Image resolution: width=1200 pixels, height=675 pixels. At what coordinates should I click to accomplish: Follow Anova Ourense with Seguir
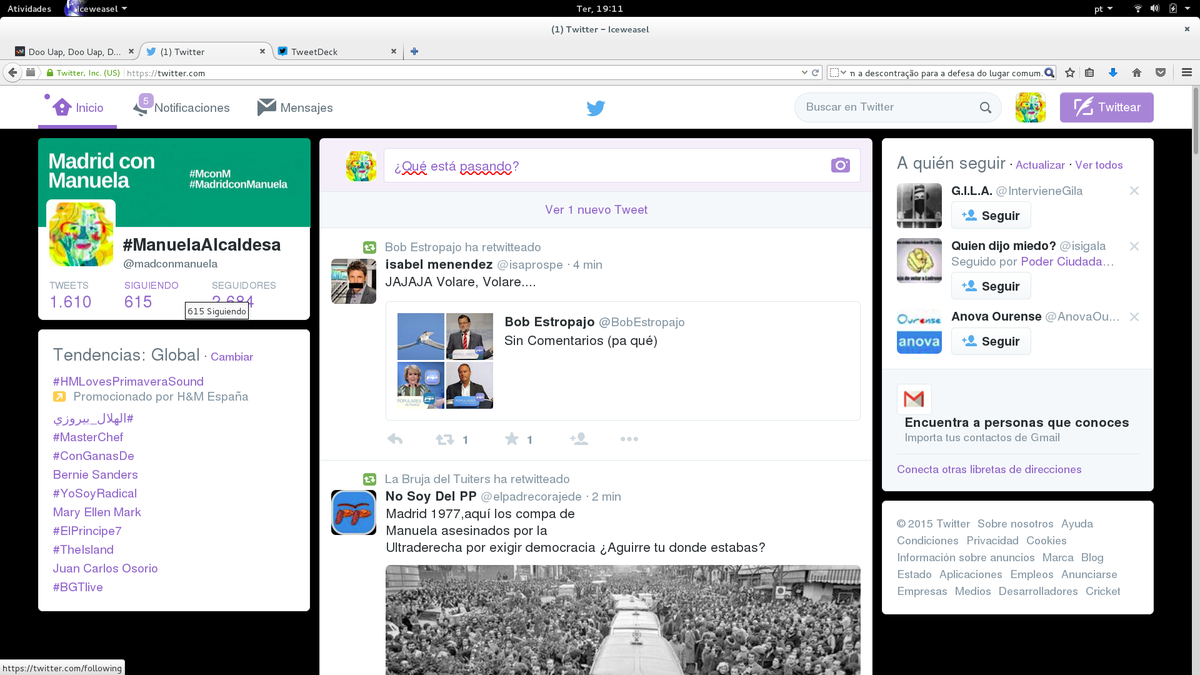990,341
